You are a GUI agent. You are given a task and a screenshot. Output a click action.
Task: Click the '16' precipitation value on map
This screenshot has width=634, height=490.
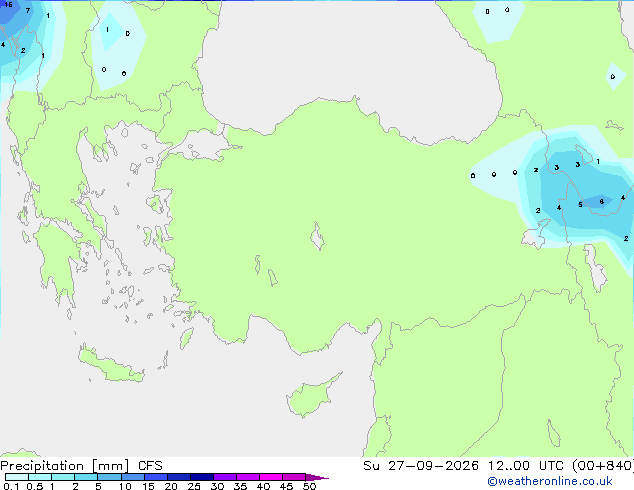[8, 5]
